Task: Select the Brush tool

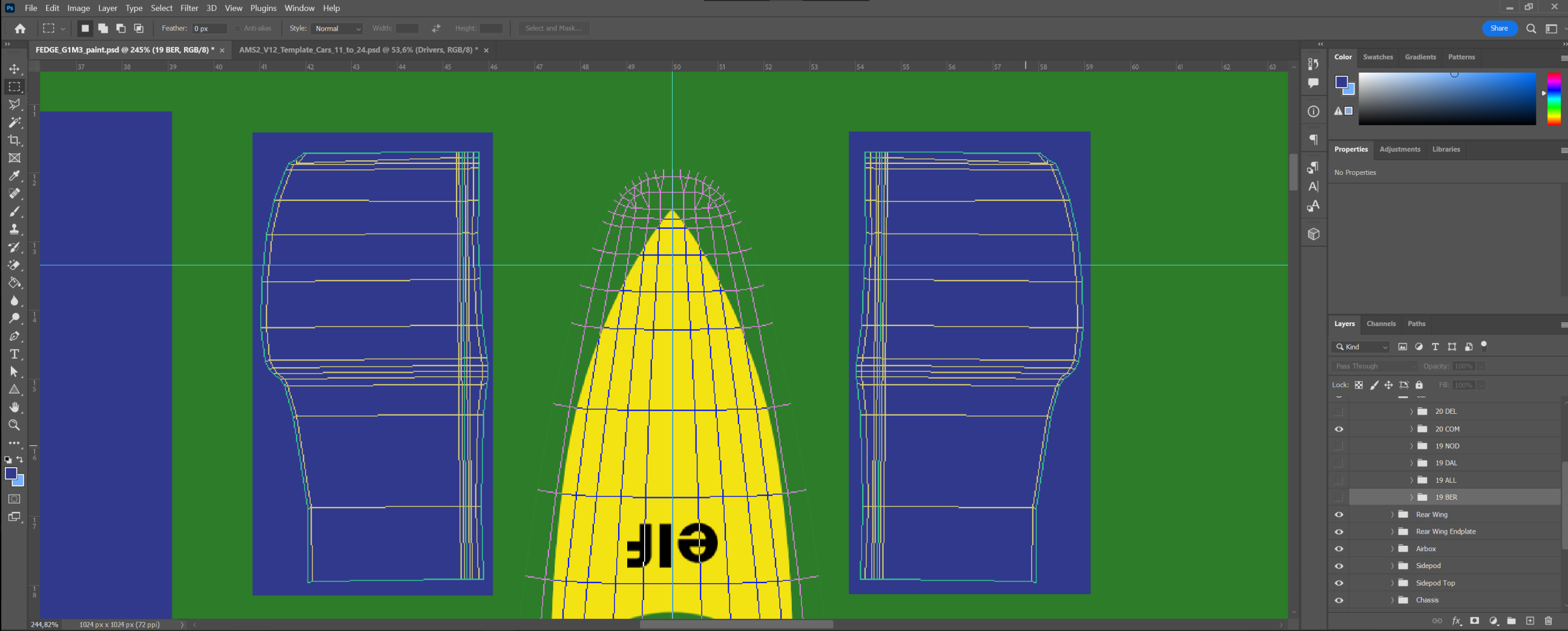Action: [14, 211]
